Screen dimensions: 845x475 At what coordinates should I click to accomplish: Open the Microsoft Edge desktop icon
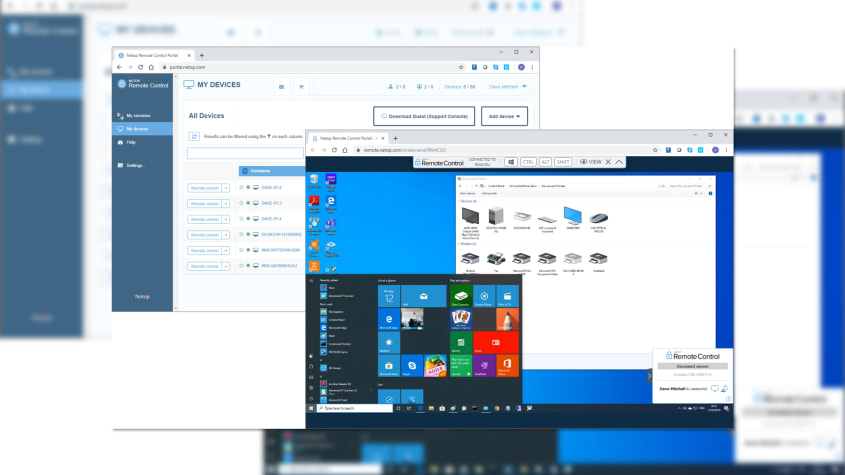[331, 203]
